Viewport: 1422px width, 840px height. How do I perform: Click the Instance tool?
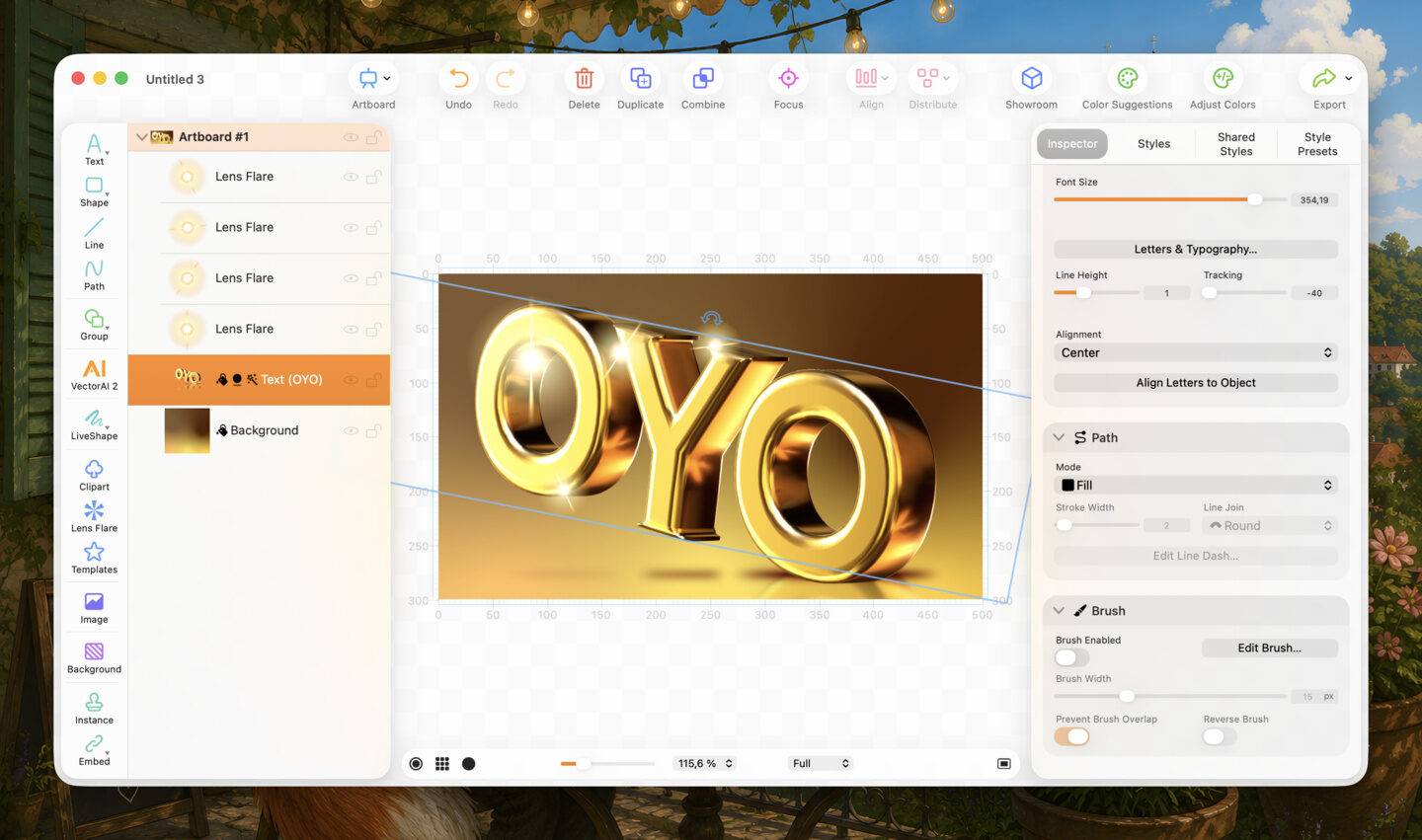click(x=94, y=708)
